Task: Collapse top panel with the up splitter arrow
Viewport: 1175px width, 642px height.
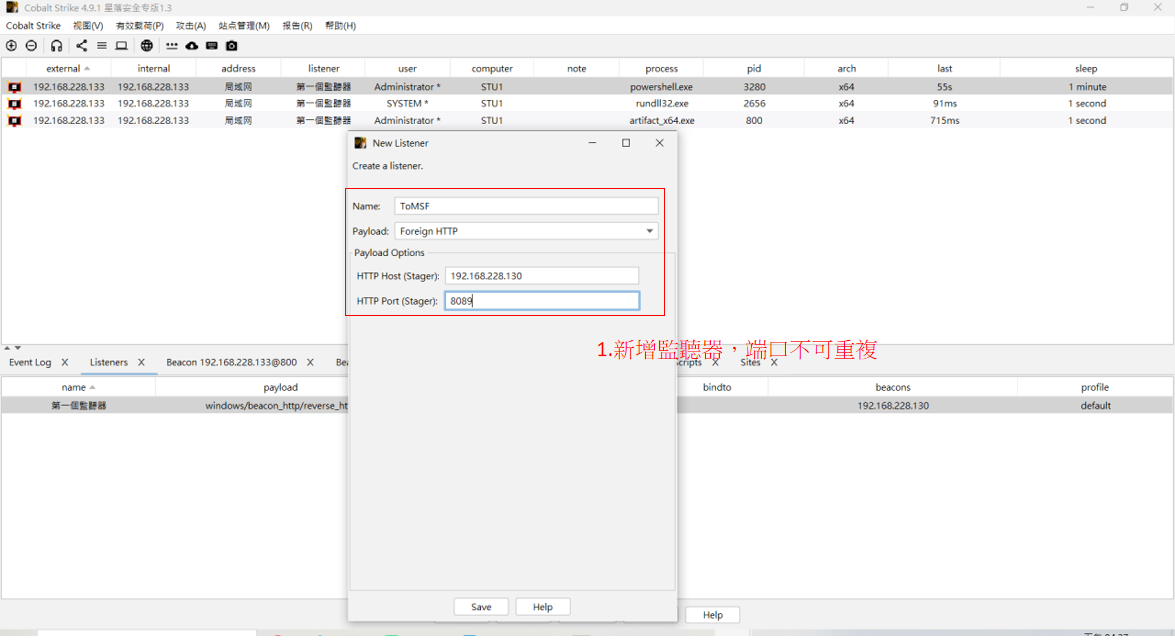Action: [7, 348]
